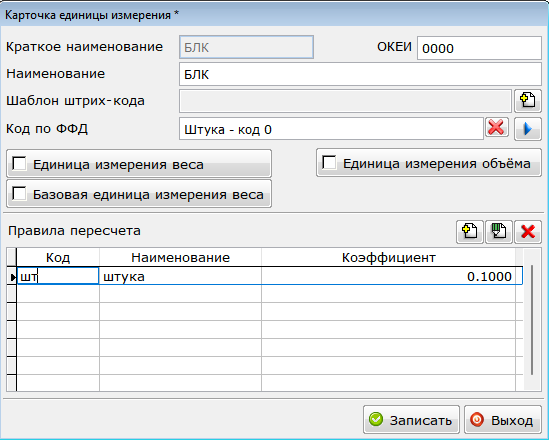Clear the Код по ФФД value
Image resolution: width=549 pixels, height=440 pixels.
point(496,128)
